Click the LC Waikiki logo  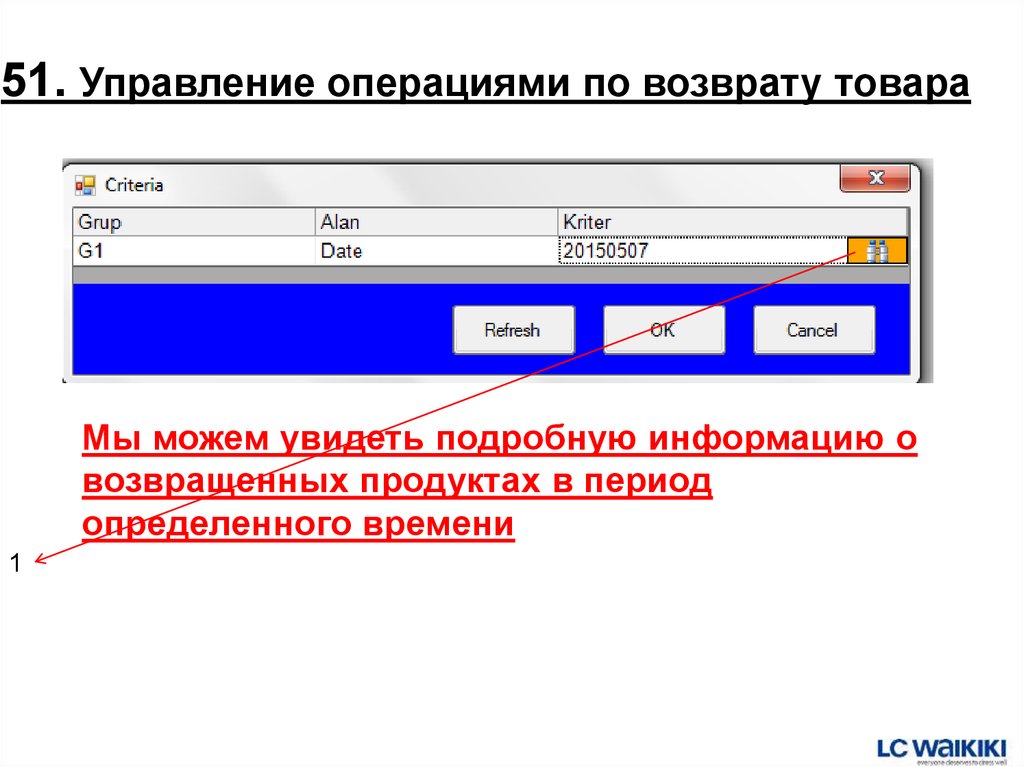tap(942, 749)
